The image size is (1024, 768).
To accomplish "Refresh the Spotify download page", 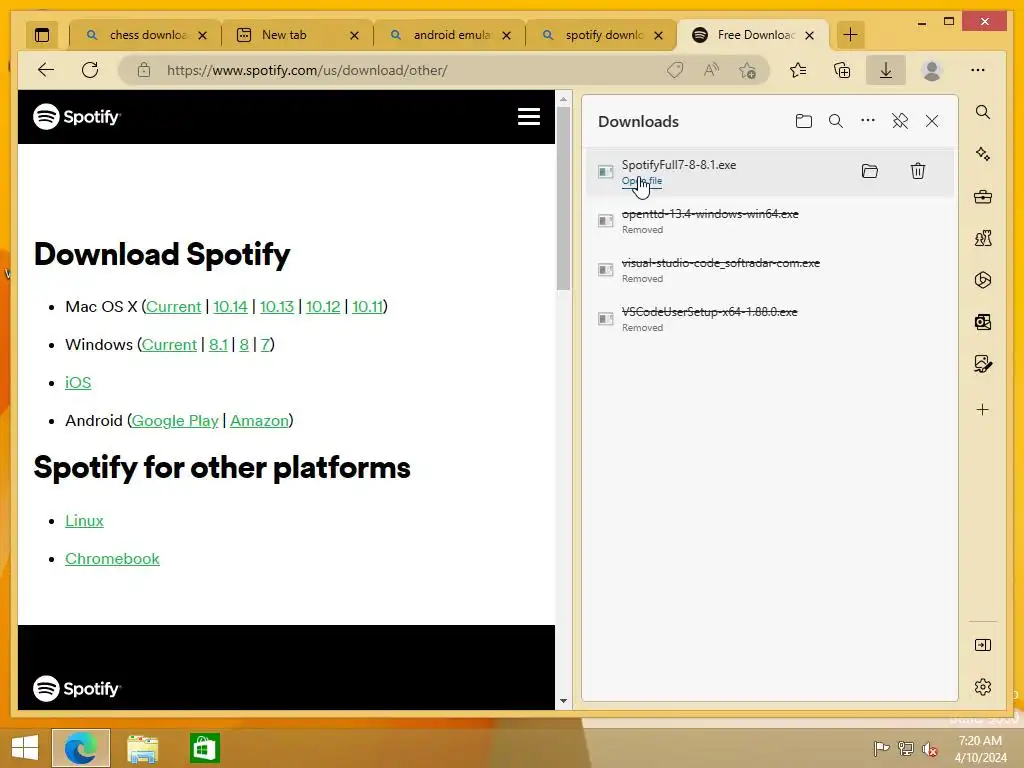I will (90, 70).
